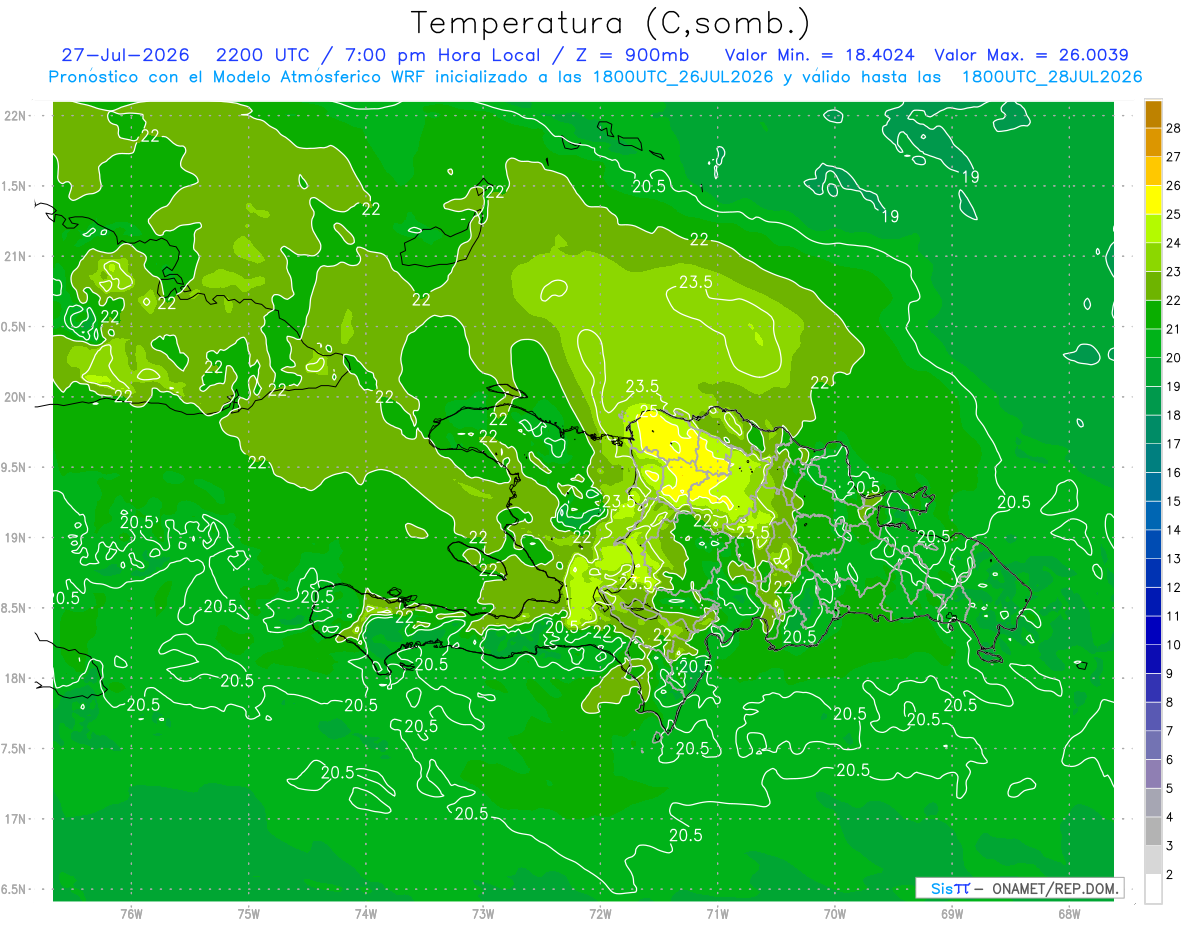This screenshot has width=1200, height=927.
Task: Click the "75W" longitude axis label
Action: (x=249, y=913)
